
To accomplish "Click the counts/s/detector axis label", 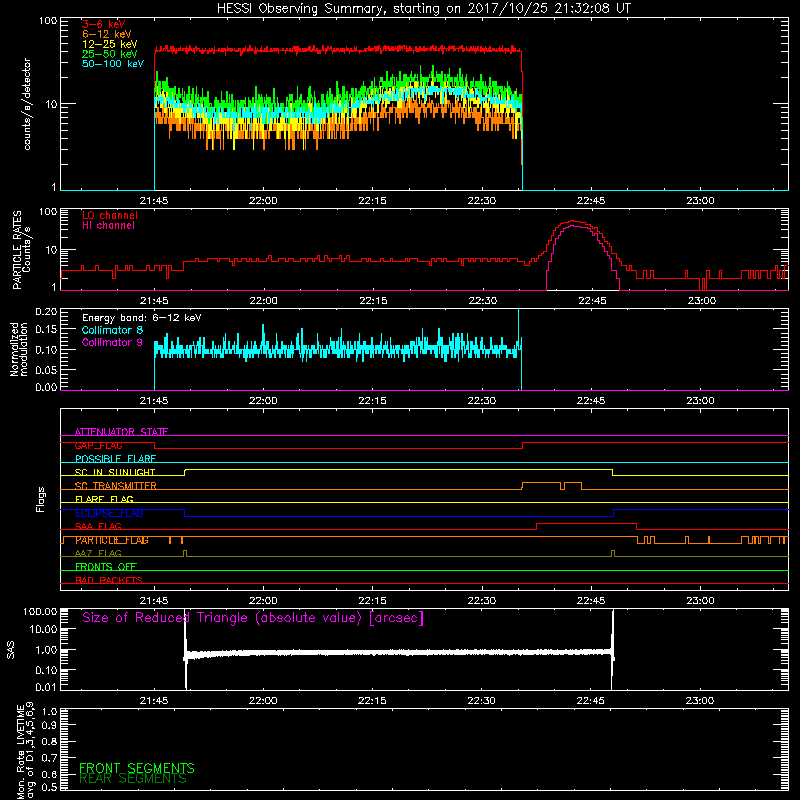I will [x=27, y=104].
